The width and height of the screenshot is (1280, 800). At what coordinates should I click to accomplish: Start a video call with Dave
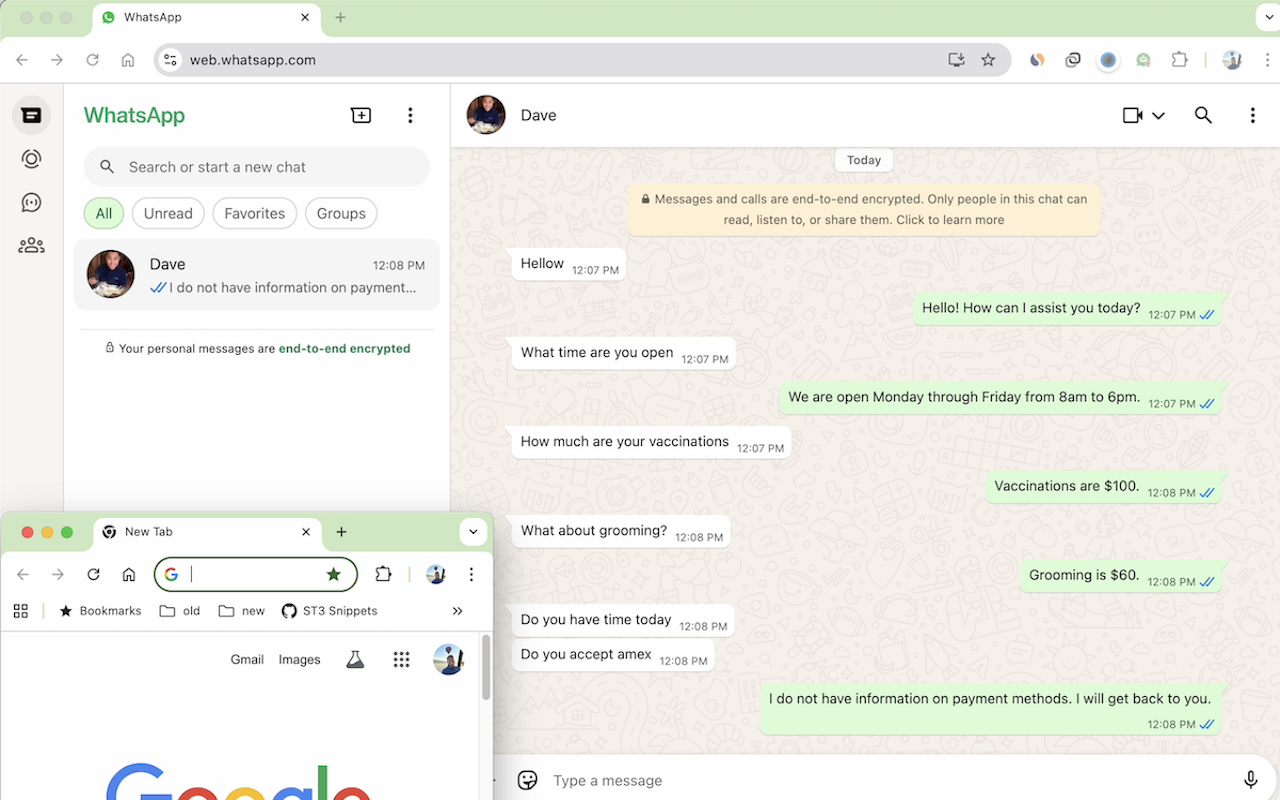1132,116
